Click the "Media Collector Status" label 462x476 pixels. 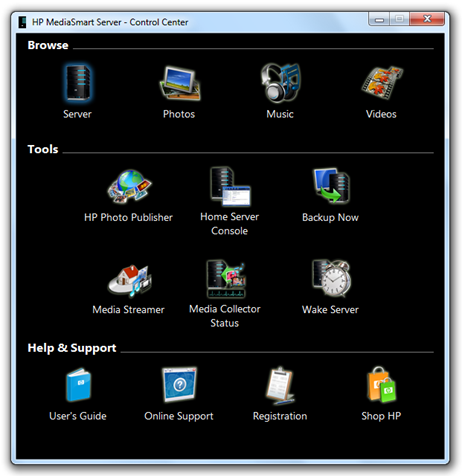225,316
